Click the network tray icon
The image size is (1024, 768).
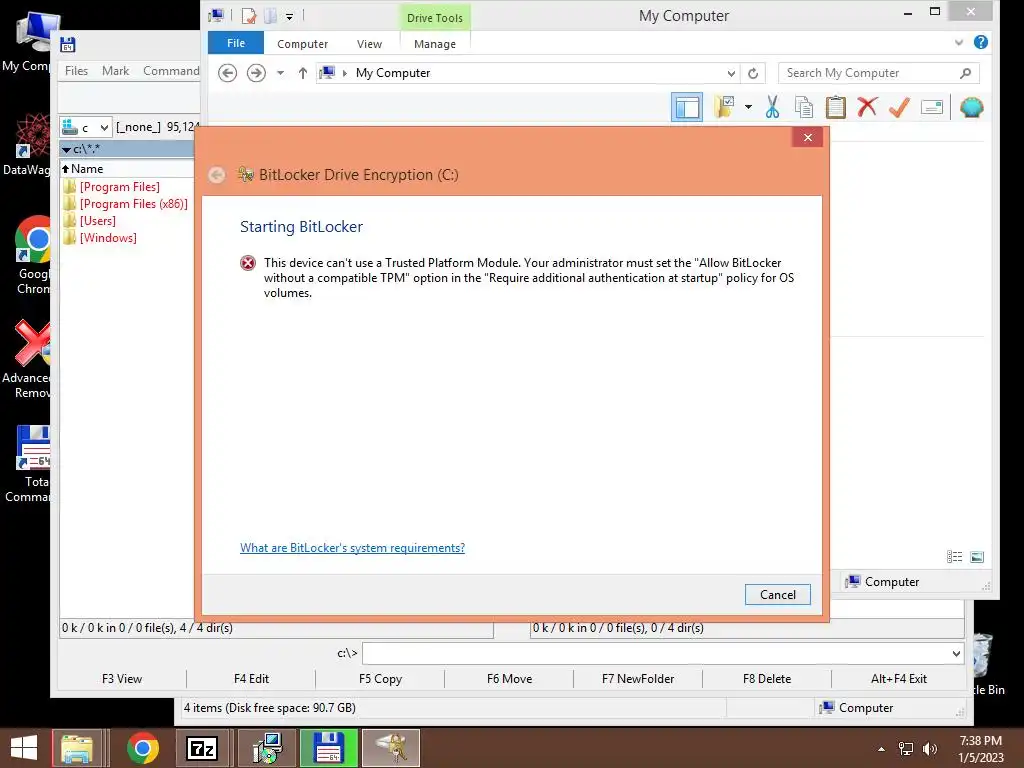coord(906,749)
